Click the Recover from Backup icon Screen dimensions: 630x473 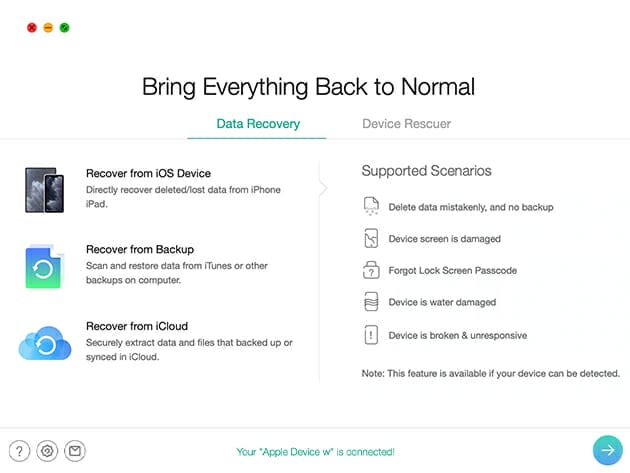click(44, 267)
